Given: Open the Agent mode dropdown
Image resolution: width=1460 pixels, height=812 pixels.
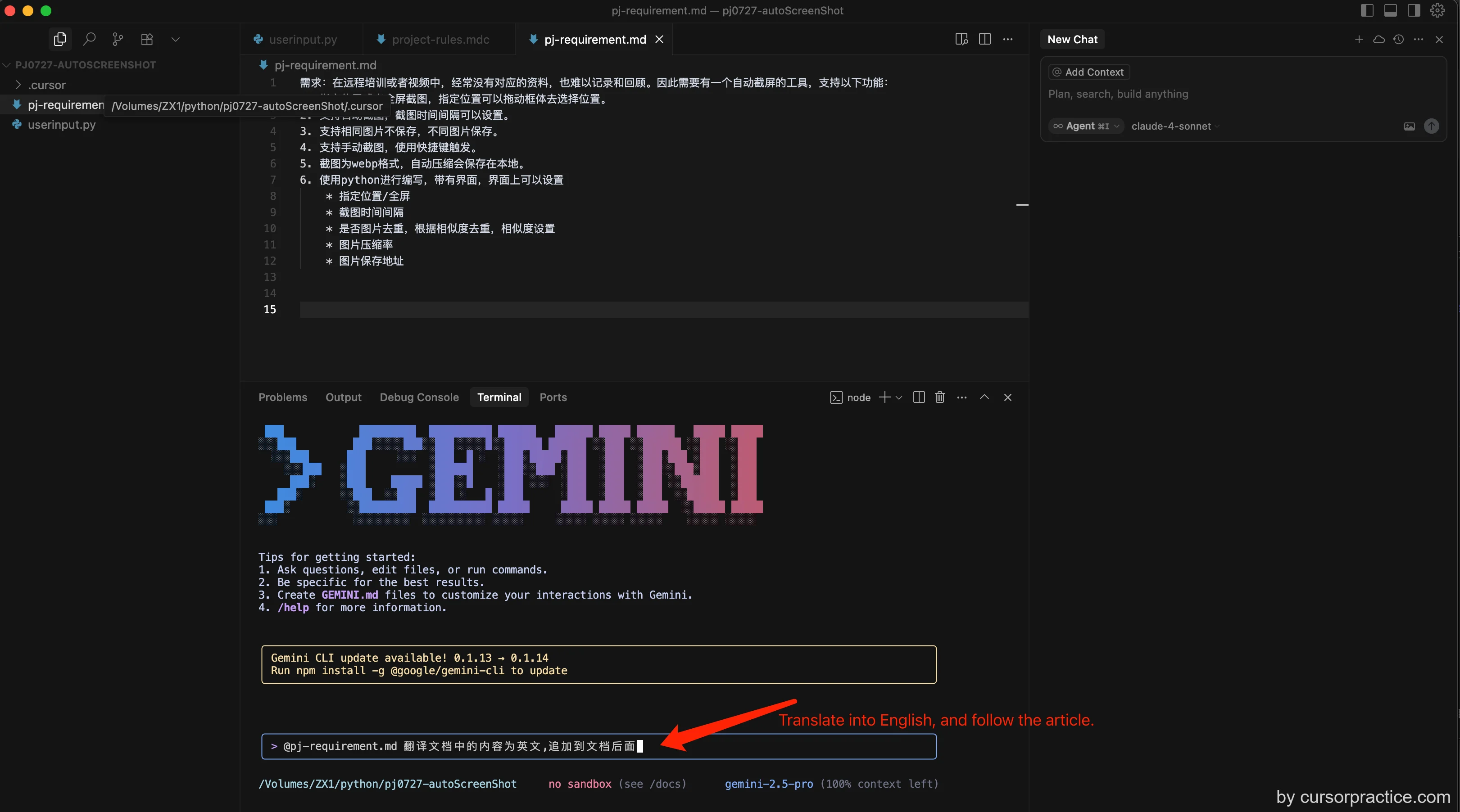Looking at the screenshot, I should click(x=1086, y=126).
